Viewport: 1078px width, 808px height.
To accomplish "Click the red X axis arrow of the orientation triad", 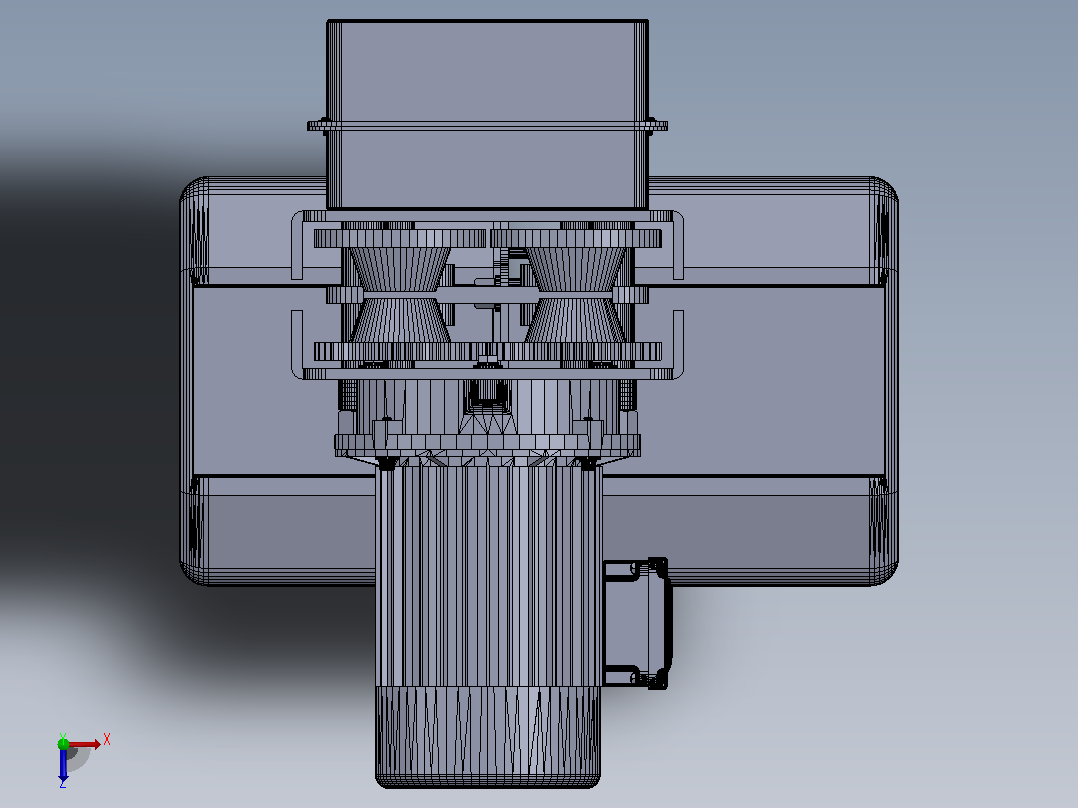I will pyautogui.click(x=84, y=744).
